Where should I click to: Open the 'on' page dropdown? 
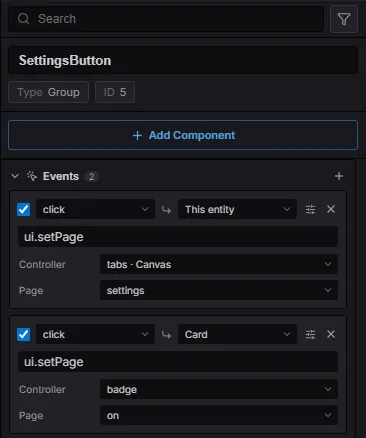219,415
